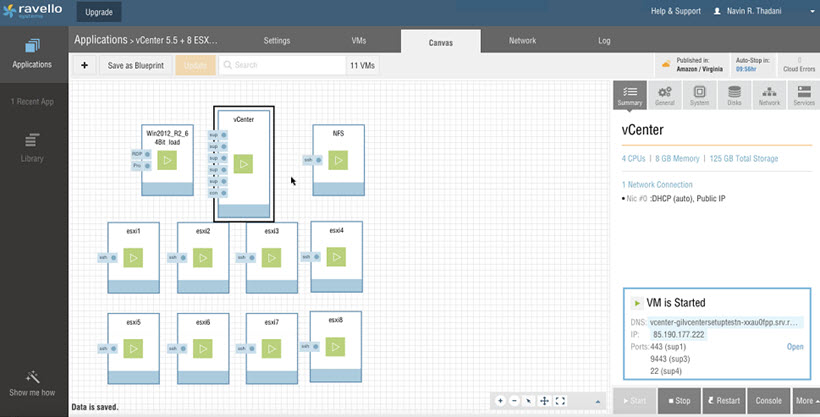Screen dimensions: 820x417
Task: Click the Ravello Systems logo
Action: [x=32, y=10]
